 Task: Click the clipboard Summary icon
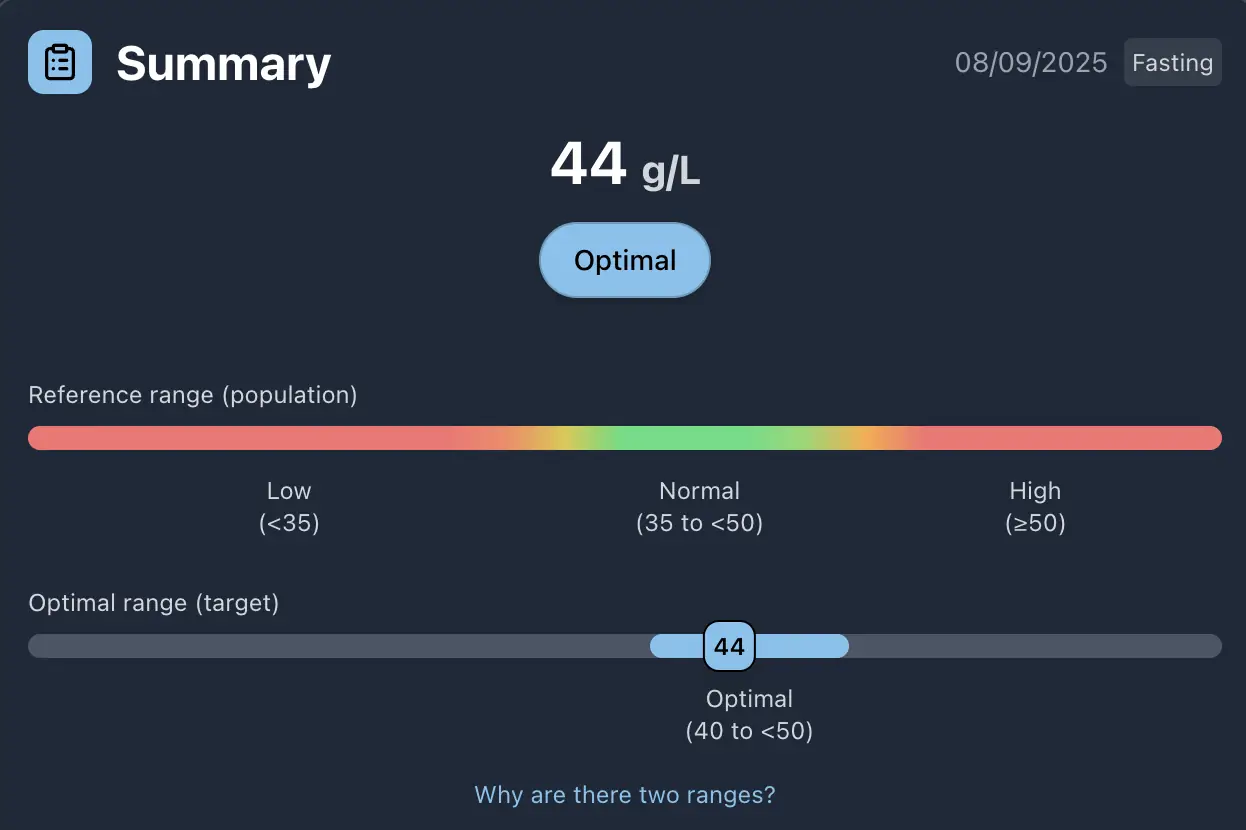coord(59,61)
